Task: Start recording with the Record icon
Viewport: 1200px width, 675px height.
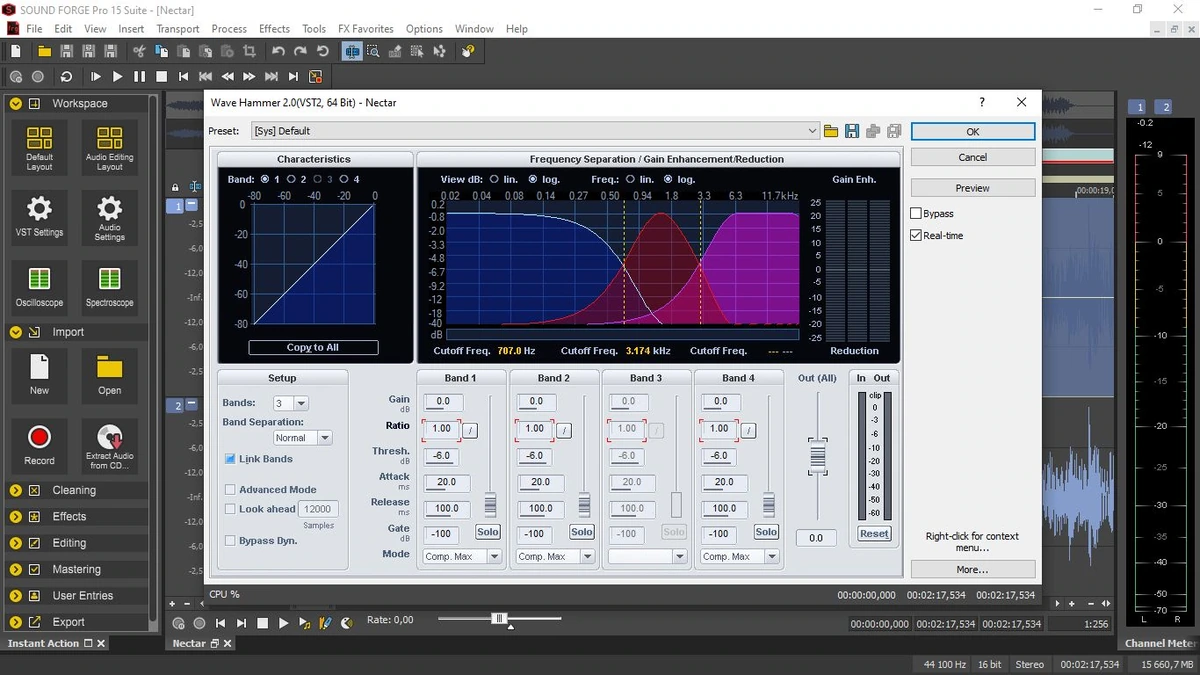Action: pos(39,445)
